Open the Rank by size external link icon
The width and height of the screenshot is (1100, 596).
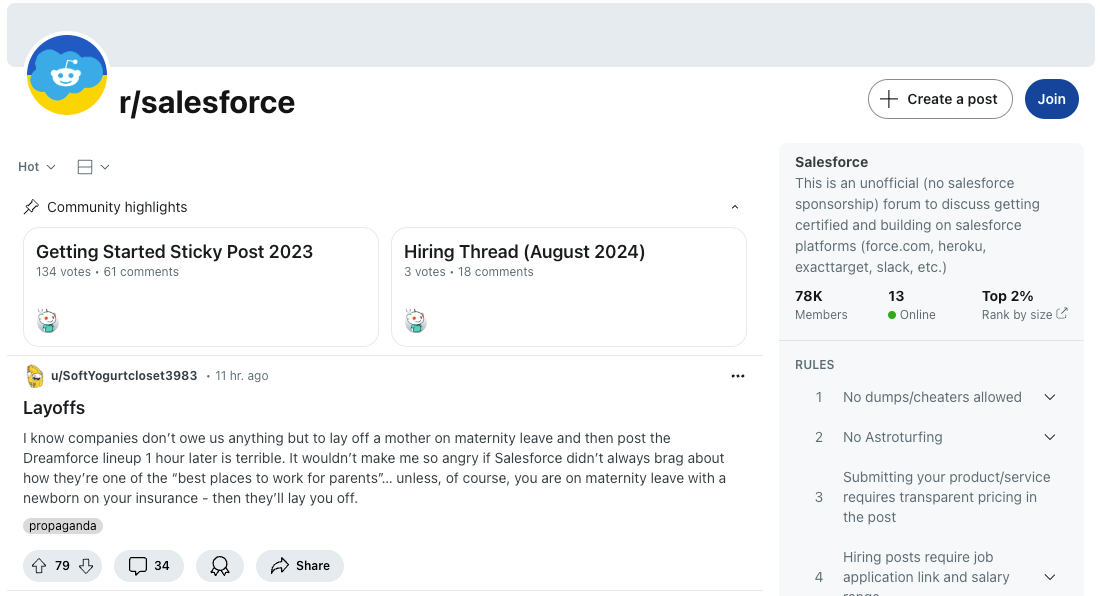click(1062, 313)
